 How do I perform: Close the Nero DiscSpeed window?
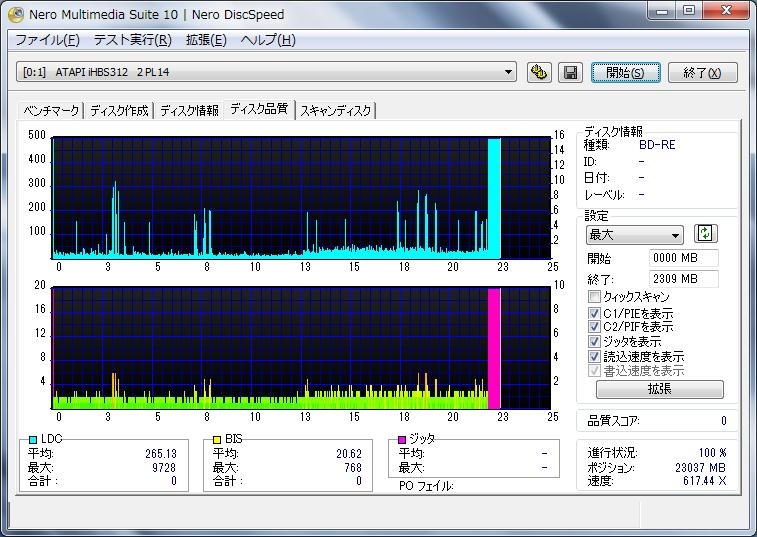click(x=726, y=11)
